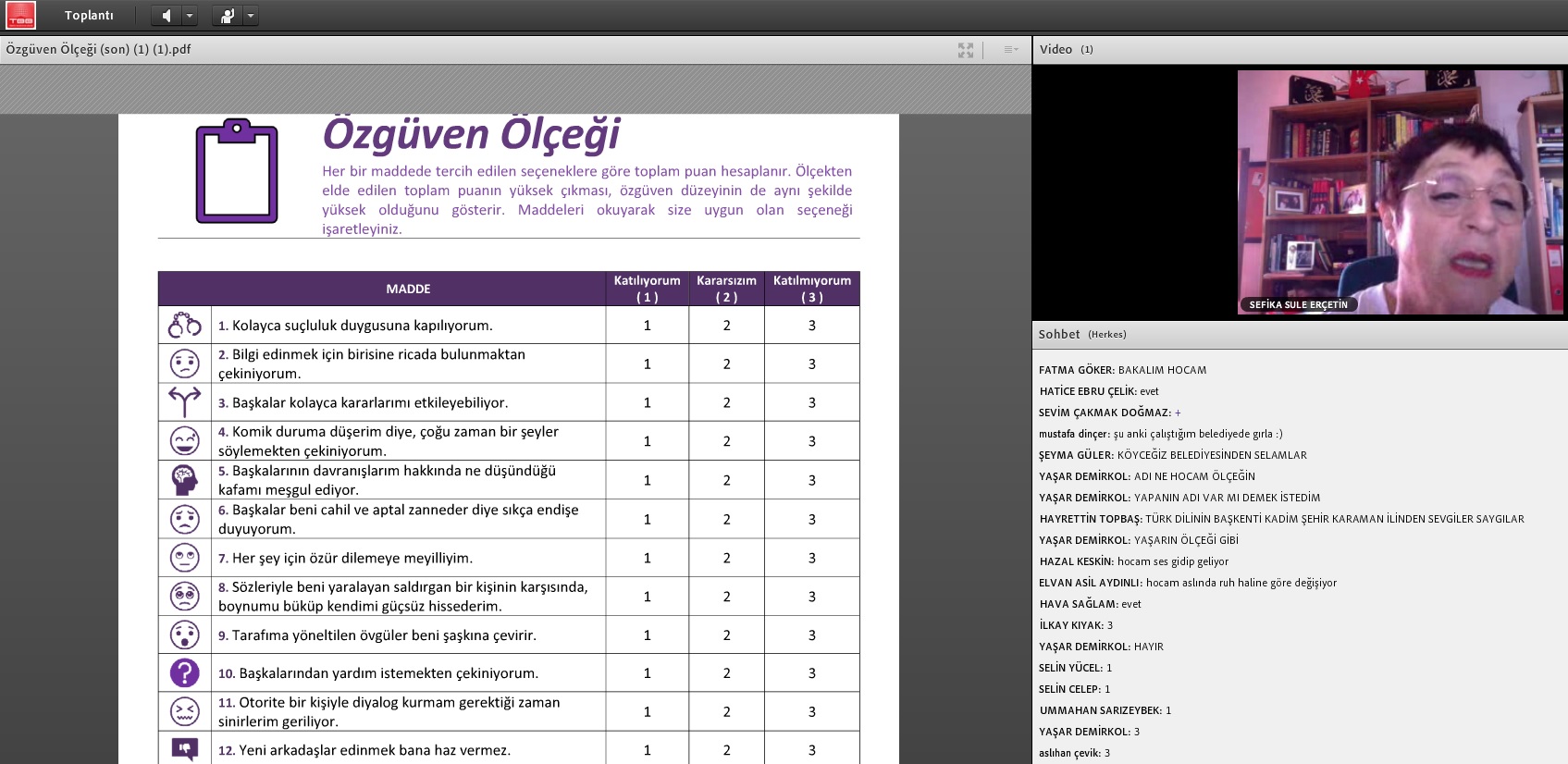
Task: Click SEVİM ÇAKMAK DOĞMAZ's chat message
Action: click(1109, 413)
